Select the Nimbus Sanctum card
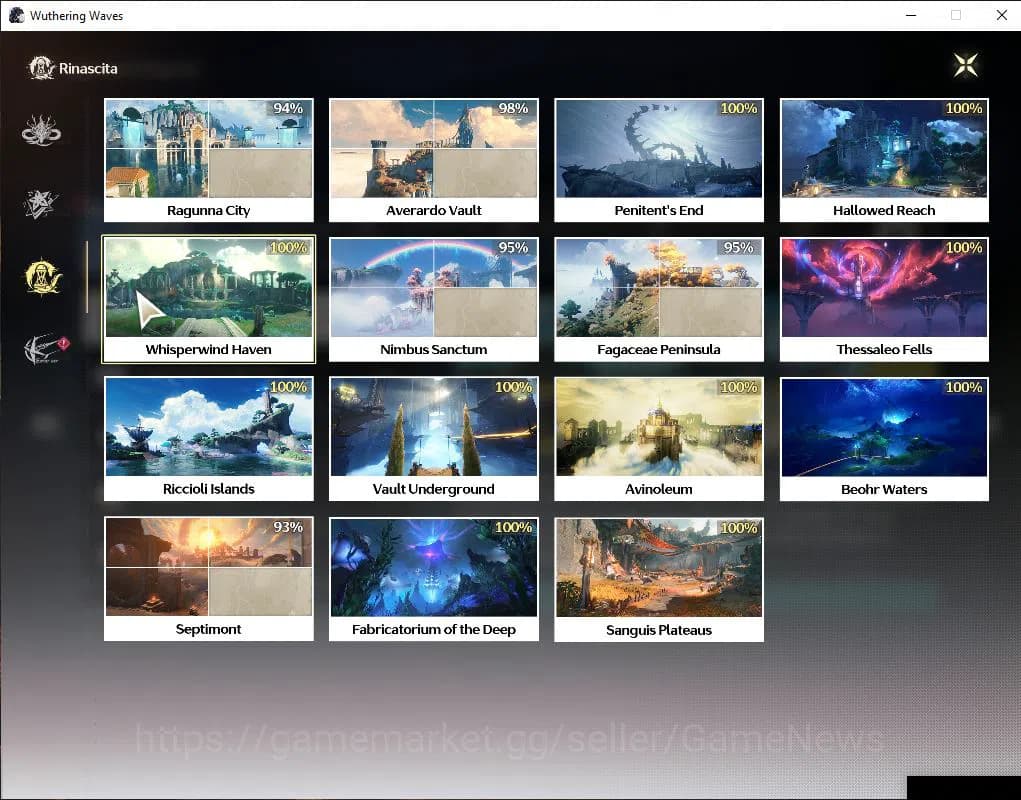 click(434, 299)
